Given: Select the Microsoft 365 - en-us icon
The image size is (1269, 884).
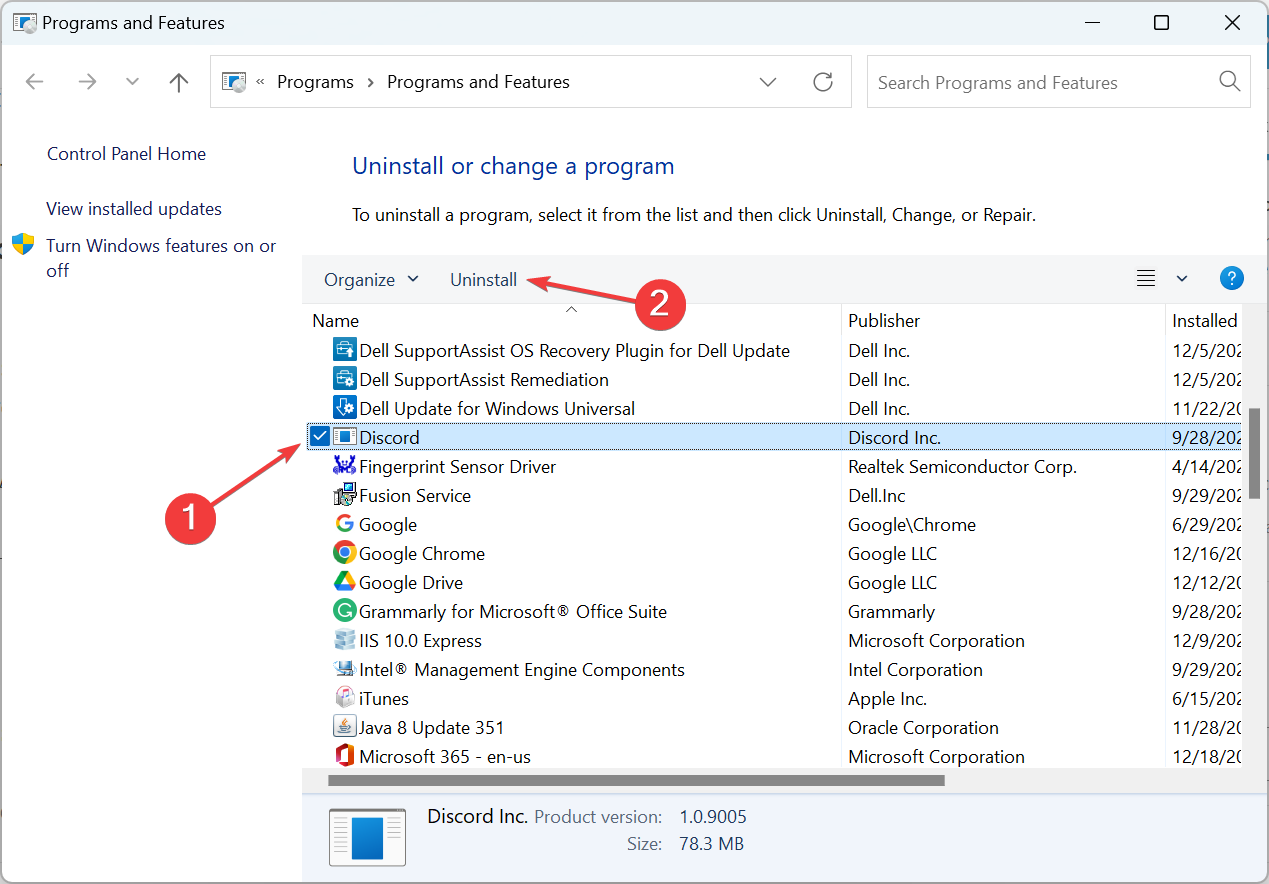Looking at the screenshot, I should 344,756.
